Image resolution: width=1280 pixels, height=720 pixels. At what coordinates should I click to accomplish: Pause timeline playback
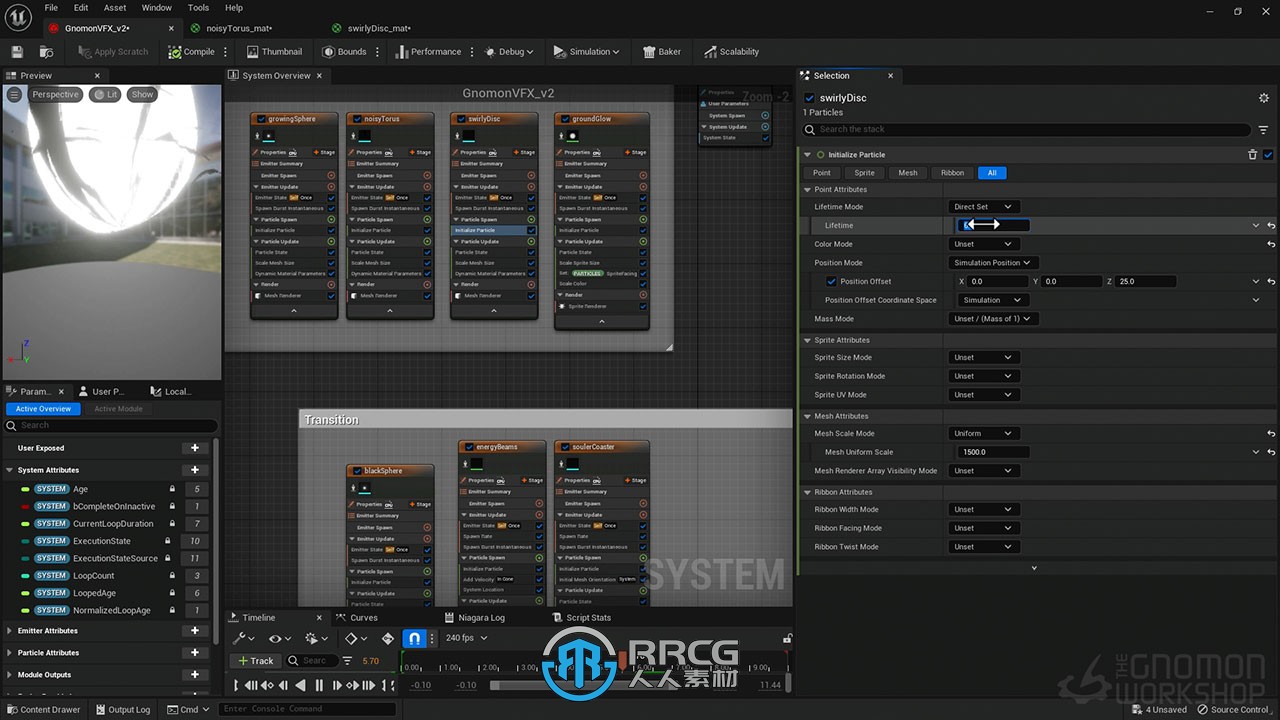pyautogui.click(x=319, y=685)
